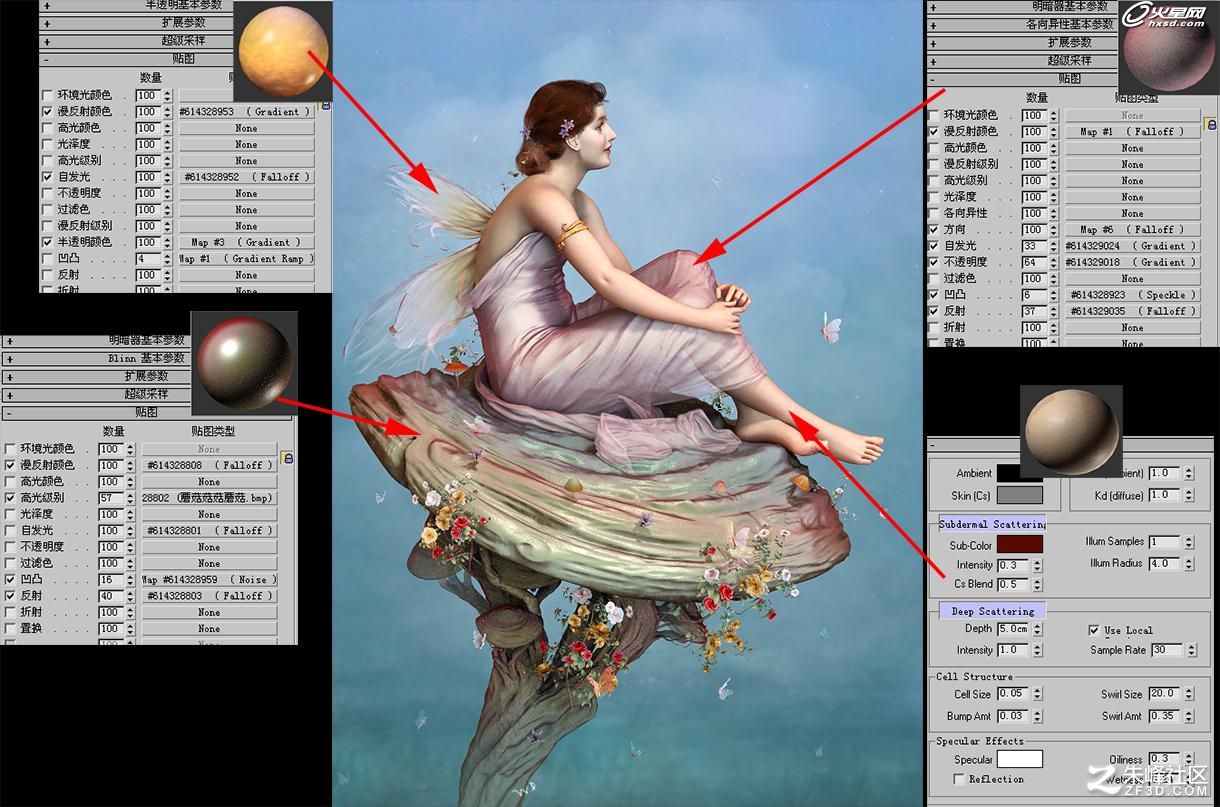Click the Kd (diffuse) spinner arrows
Viewport: 1220px width, 807px height.
1189,495
